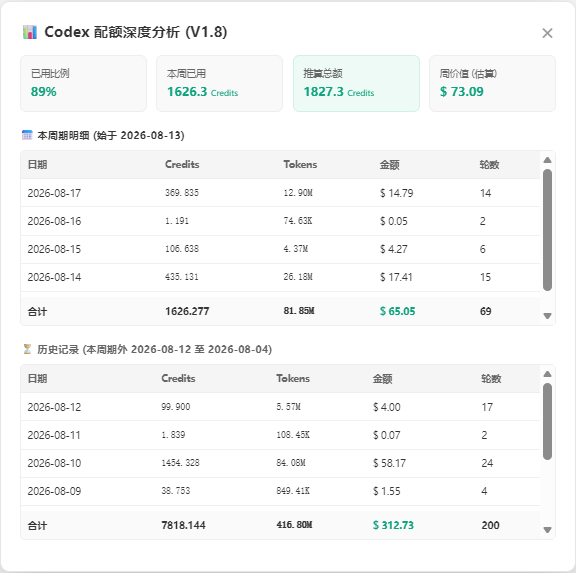Click the 416.80M total tokens value
The width and height of the screenshot is (576, 573).
[x=294, y=525]
